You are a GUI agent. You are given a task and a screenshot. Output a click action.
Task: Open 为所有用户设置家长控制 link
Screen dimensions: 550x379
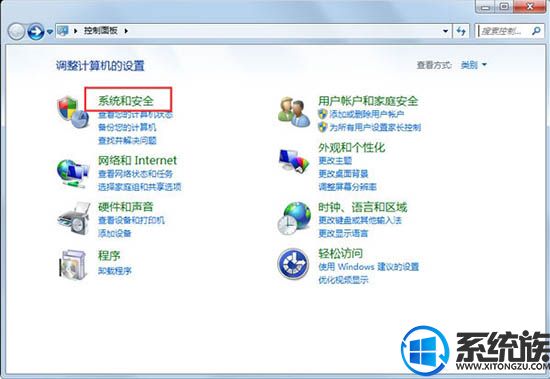coord(375,127)
